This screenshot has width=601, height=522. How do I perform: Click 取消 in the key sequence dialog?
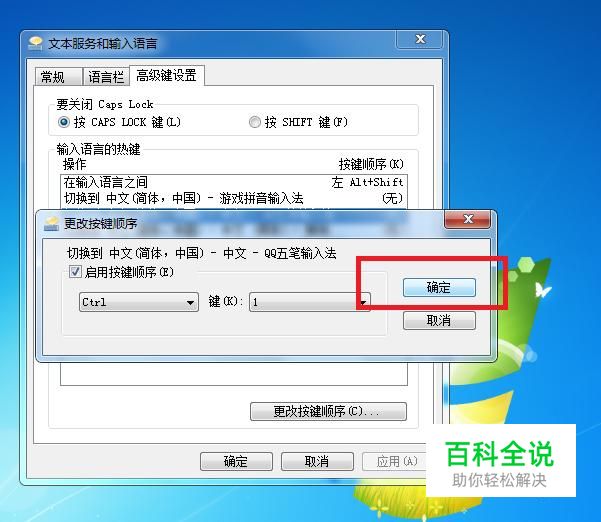click(x=439, y=320)
